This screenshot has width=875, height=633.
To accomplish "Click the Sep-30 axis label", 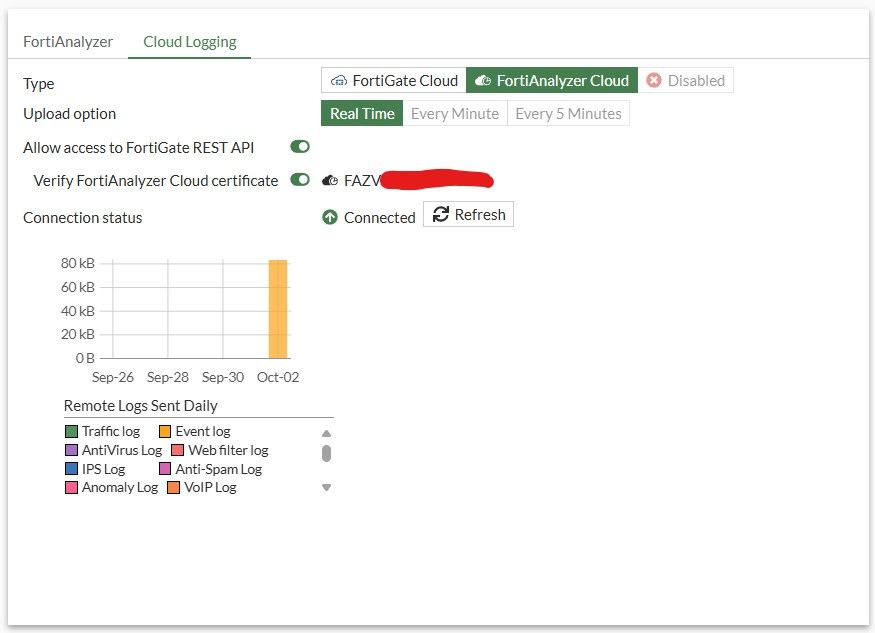I will 223,377.
